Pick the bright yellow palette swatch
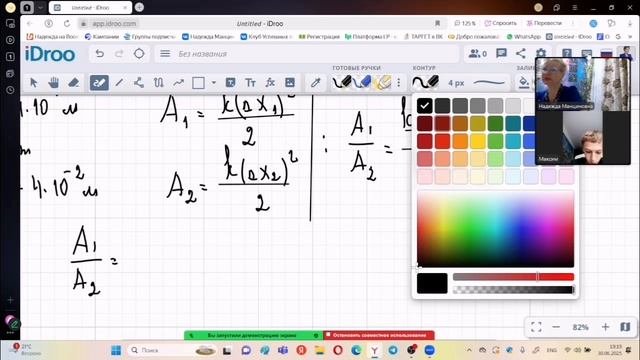Screen dimensions: 640x360 [x=478, y=141]
